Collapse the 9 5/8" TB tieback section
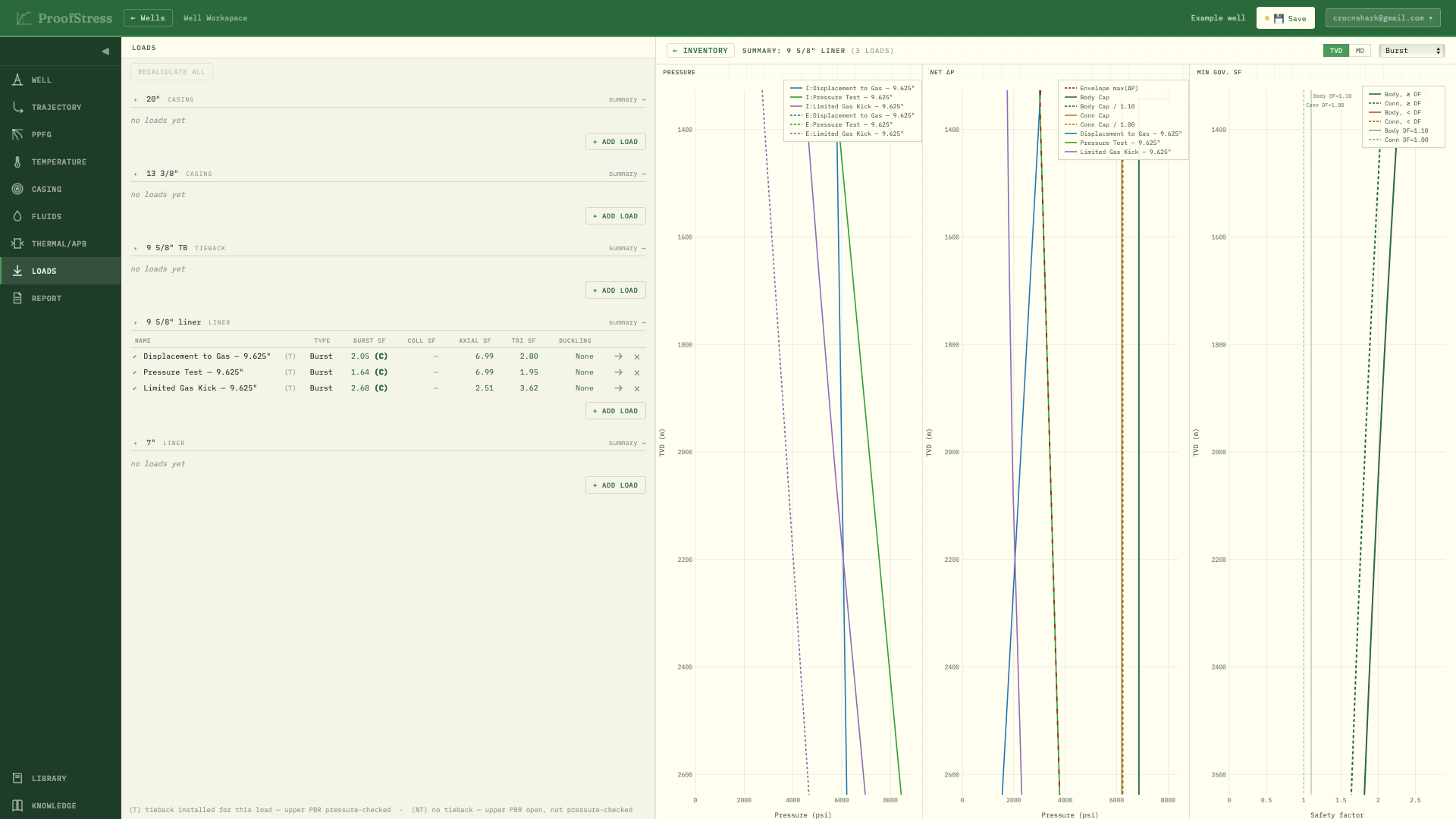 [136, 249]
